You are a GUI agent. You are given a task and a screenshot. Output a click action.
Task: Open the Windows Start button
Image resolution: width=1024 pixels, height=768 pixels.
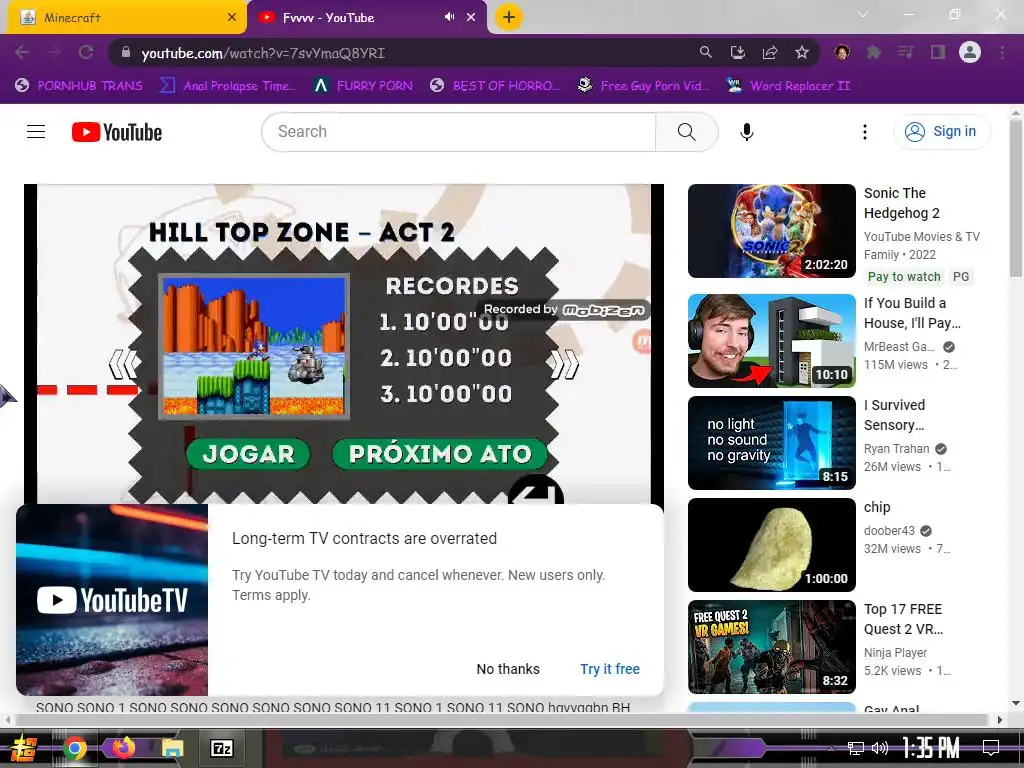tap(24, 748)
